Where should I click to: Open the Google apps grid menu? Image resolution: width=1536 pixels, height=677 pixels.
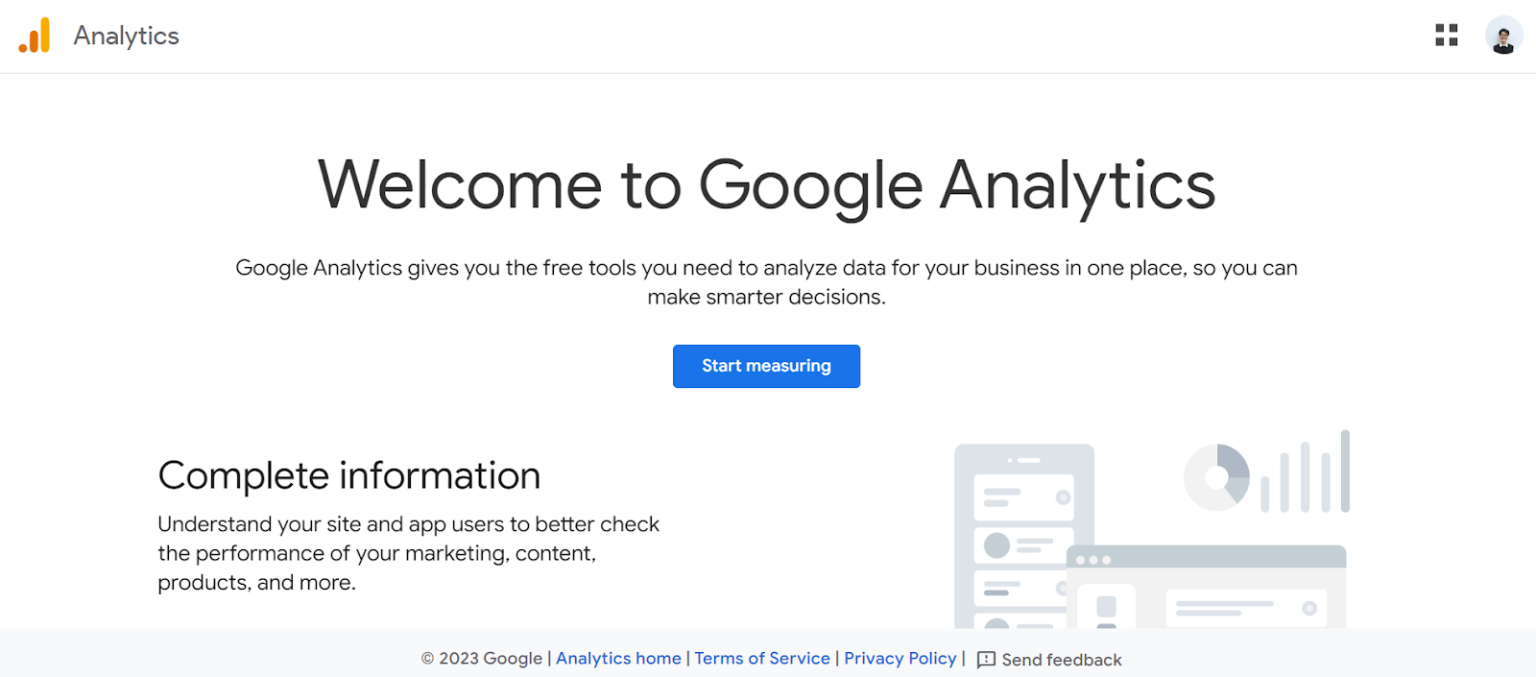(x=1446, y=34)
